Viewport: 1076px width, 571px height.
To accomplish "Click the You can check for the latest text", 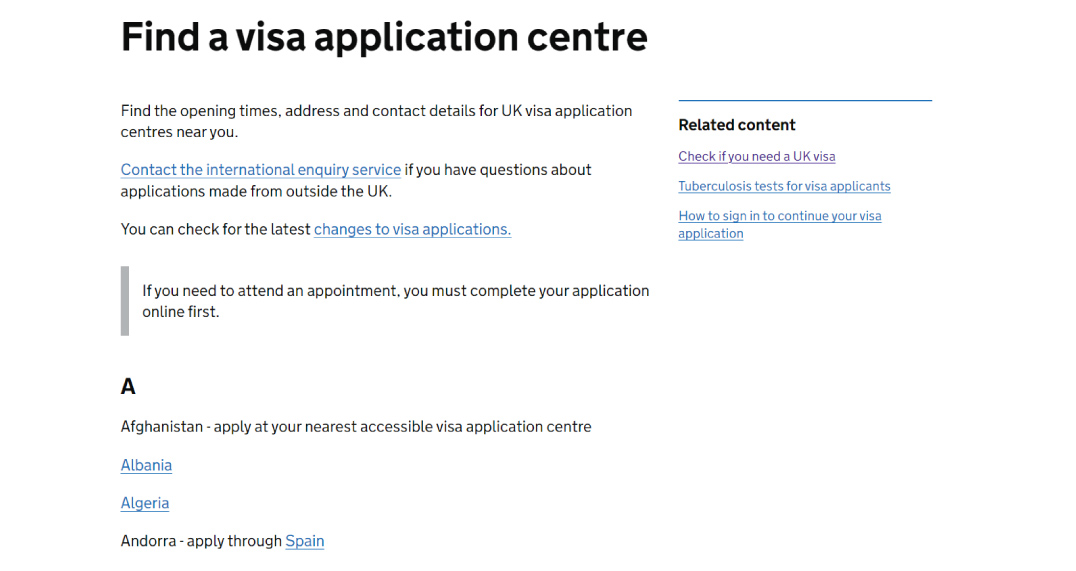I will [216, 229].
